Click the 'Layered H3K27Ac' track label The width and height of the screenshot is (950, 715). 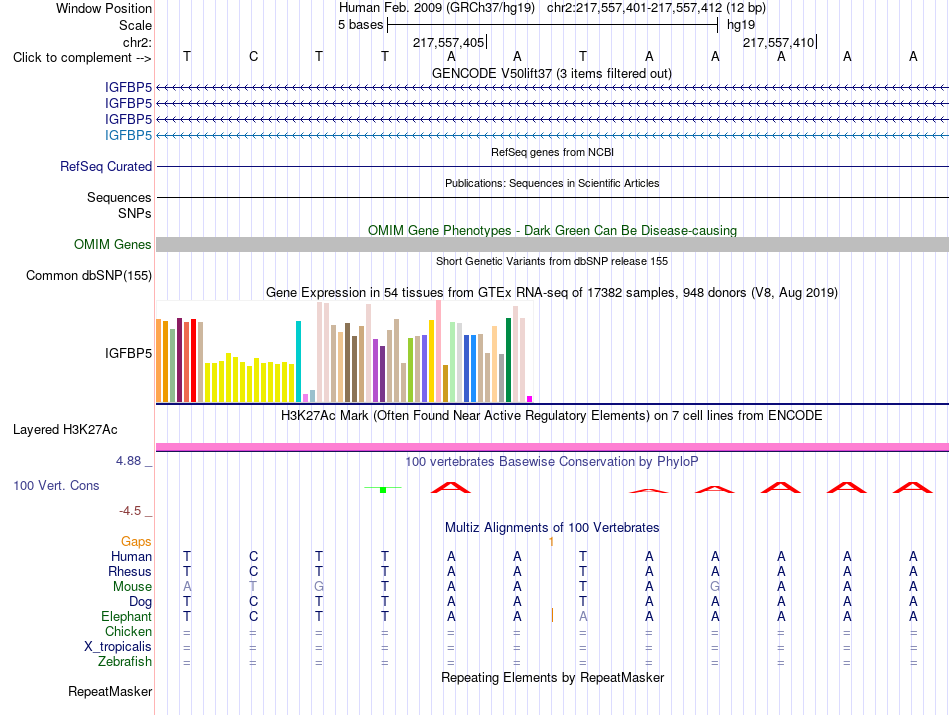tap(65, 430)
